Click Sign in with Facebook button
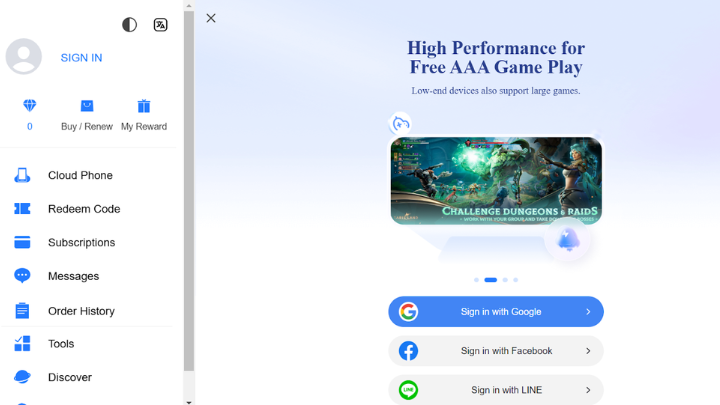The width and height of the screenshot is (720, 405). point(496,351)
